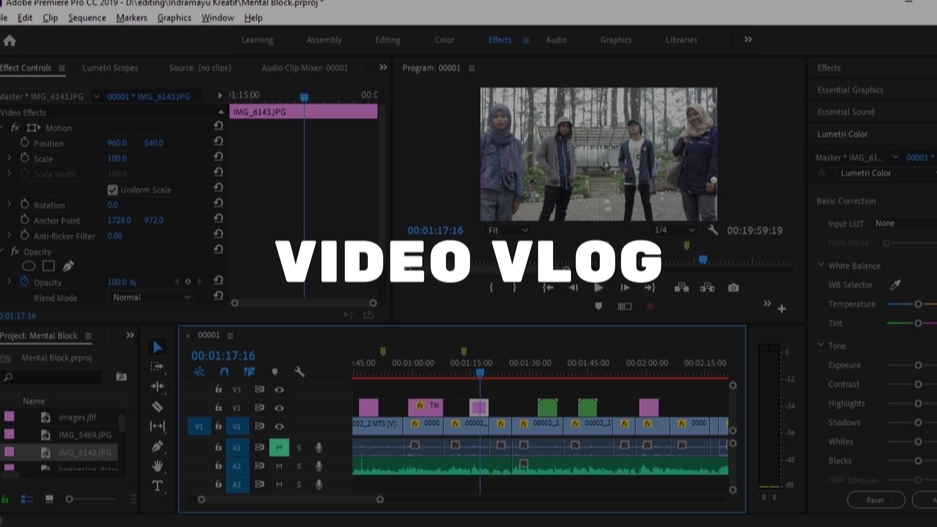Screen dimensions: 937x527
Task: Toggle V1 track output eye
Action: click(x=279, y=427)
